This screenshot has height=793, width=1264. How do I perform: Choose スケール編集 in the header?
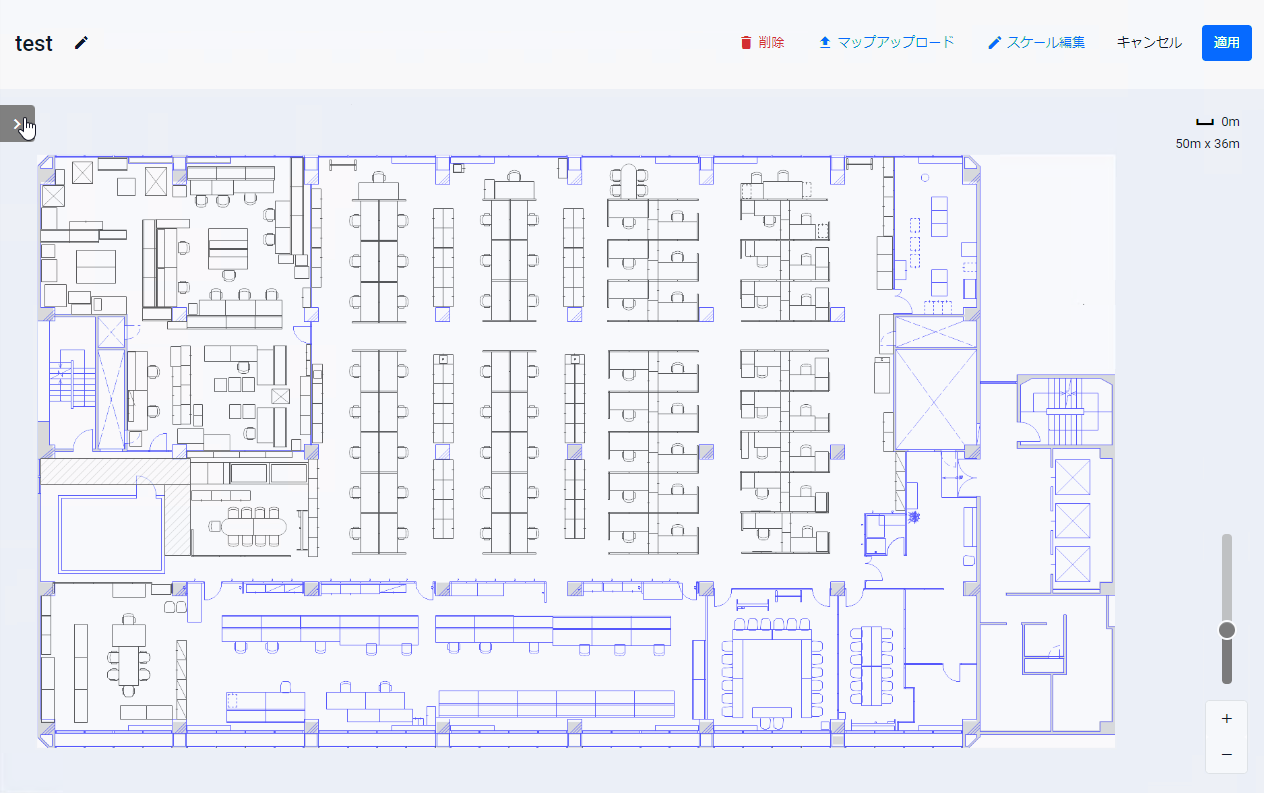point(1045,43)
